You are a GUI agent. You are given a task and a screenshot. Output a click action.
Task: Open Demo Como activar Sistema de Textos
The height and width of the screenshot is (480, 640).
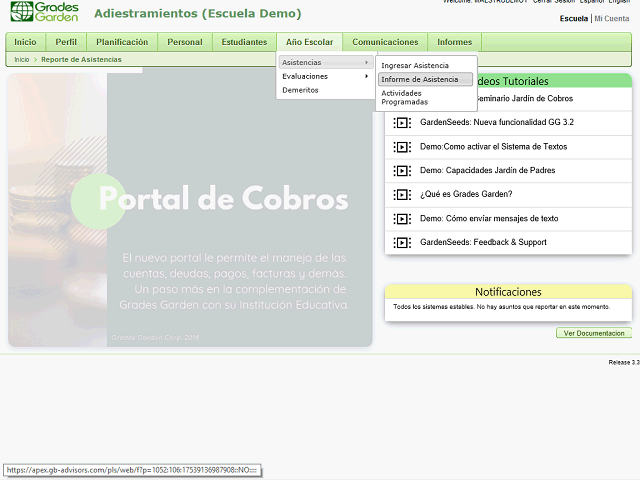pos(493,147)
